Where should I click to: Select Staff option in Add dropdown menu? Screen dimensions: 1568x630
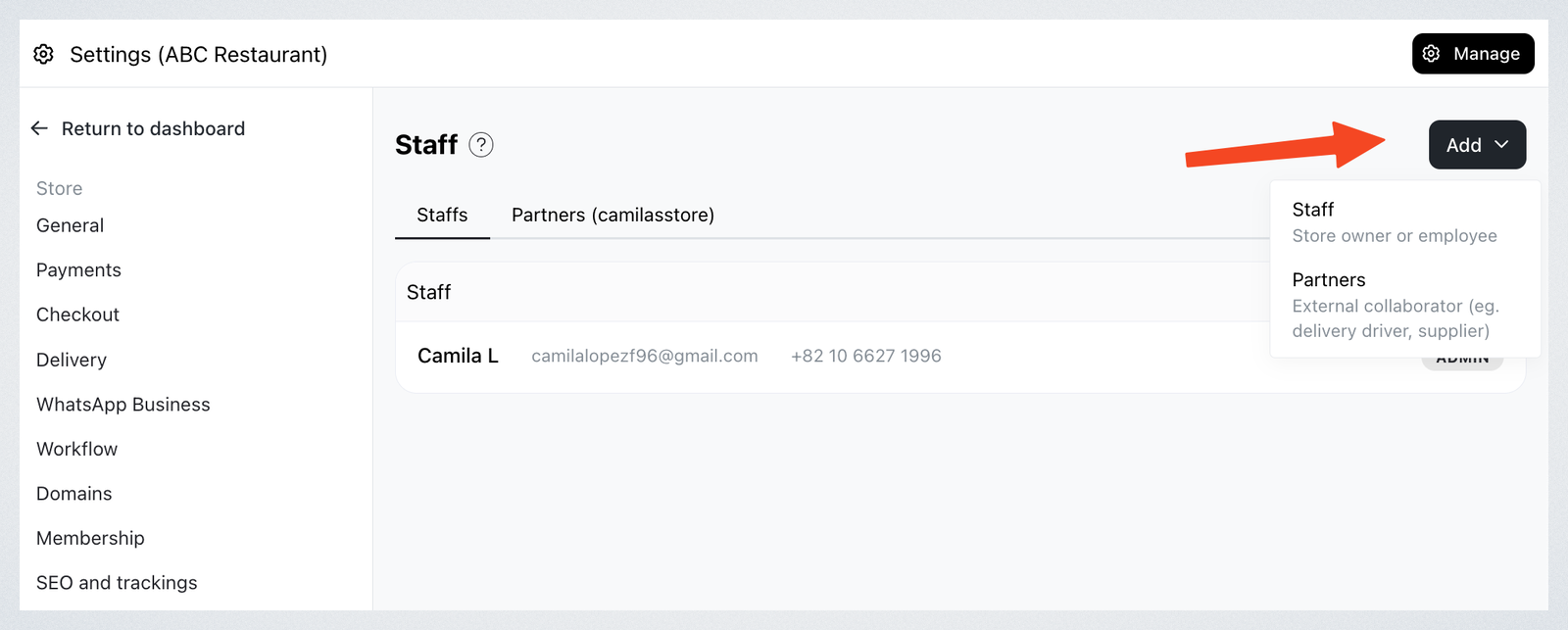[1405, 222]
